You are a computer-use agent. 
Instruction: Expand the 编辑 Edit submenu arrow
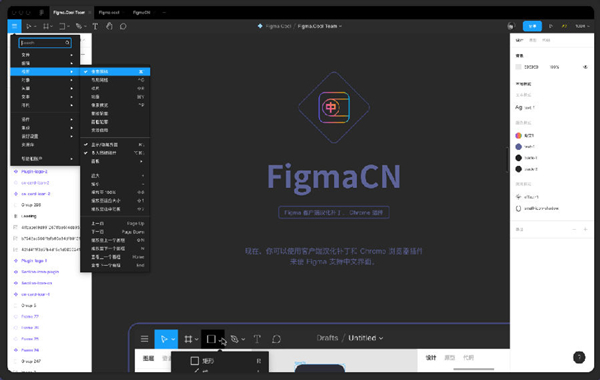(x=71, y=63)
